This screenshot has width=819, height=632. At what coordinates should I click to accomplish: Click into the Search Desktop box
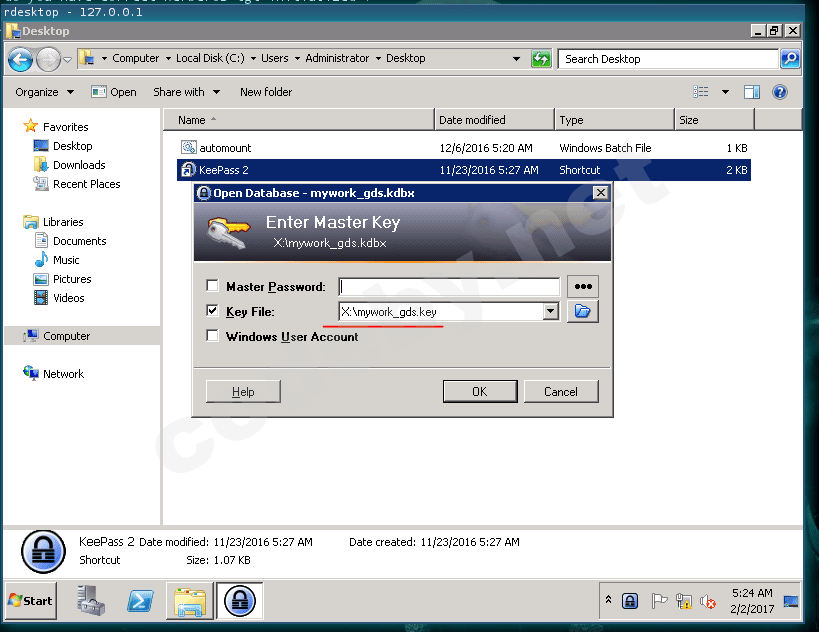(x=668, y=59)
